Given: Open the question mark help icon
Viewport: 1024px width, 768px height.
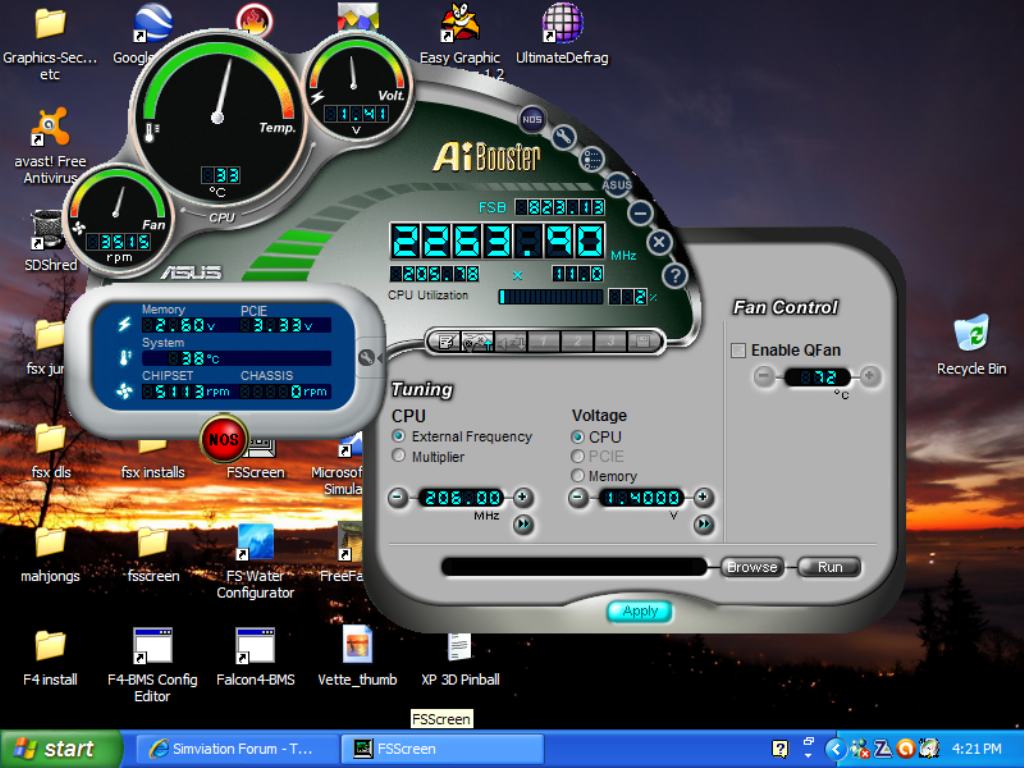Looking at the screenshot, I should pos(676,275).
